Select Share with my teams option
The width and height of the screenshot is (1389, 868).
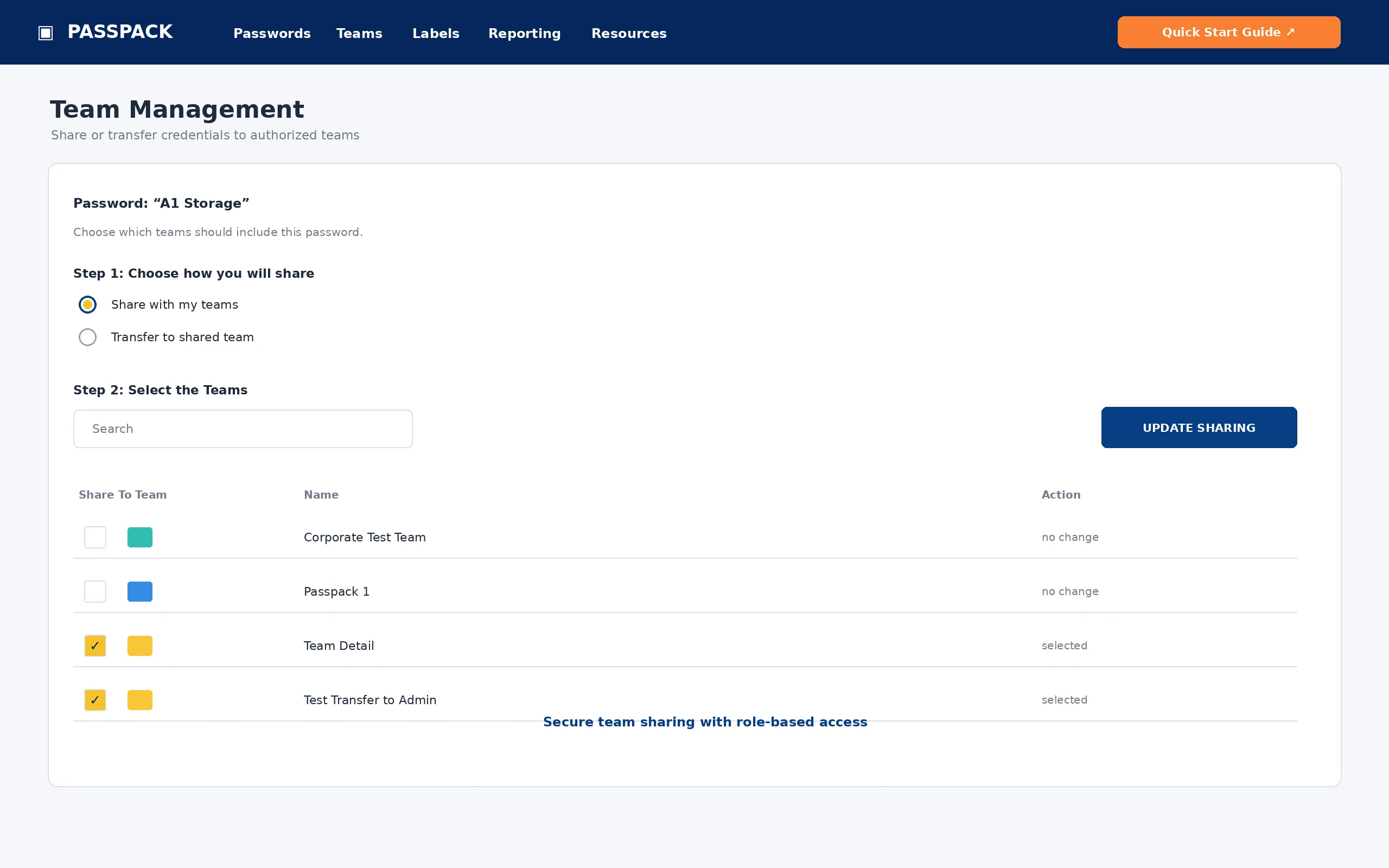coord(87,304)
